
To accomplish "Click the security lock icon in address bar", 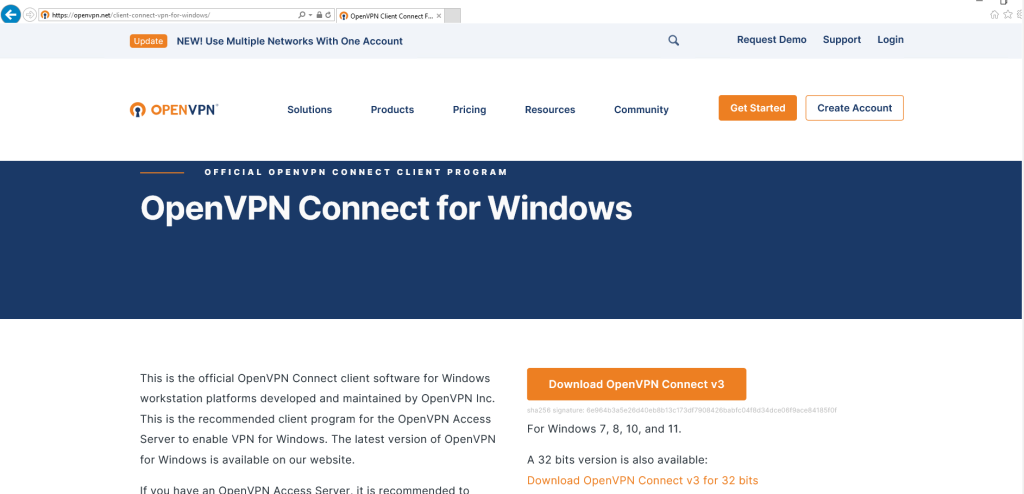I will (x=319, y=14).
